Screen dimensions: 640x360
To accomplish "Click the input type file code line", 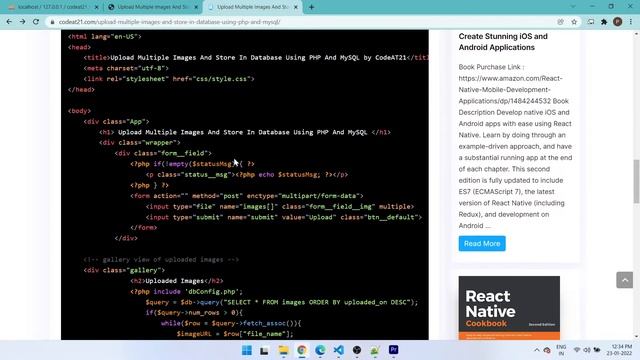I will coord(280,206).
